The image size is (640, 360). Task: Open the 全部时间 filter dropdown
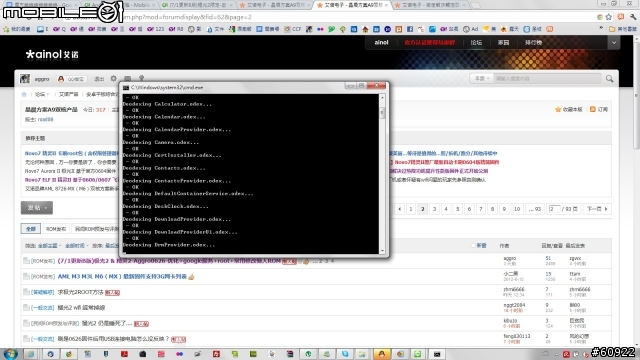(x=76, y=246)
